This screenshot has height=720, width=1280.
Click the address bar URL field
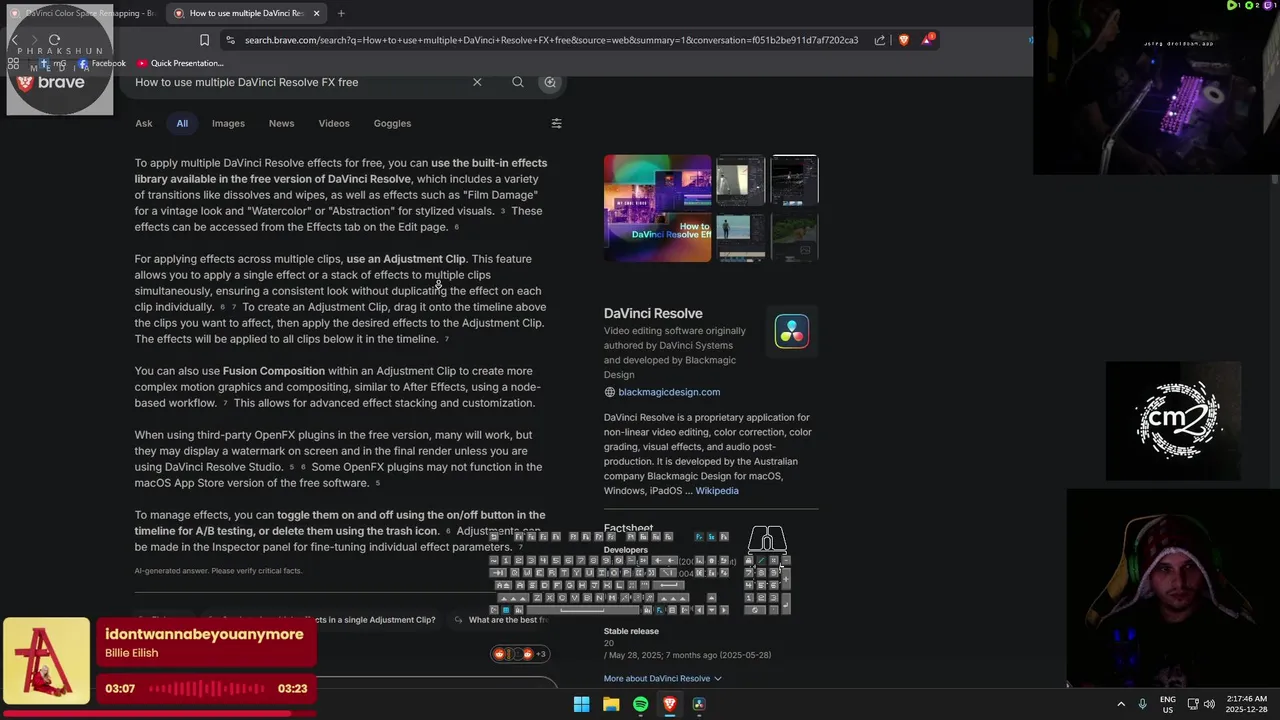551,40
